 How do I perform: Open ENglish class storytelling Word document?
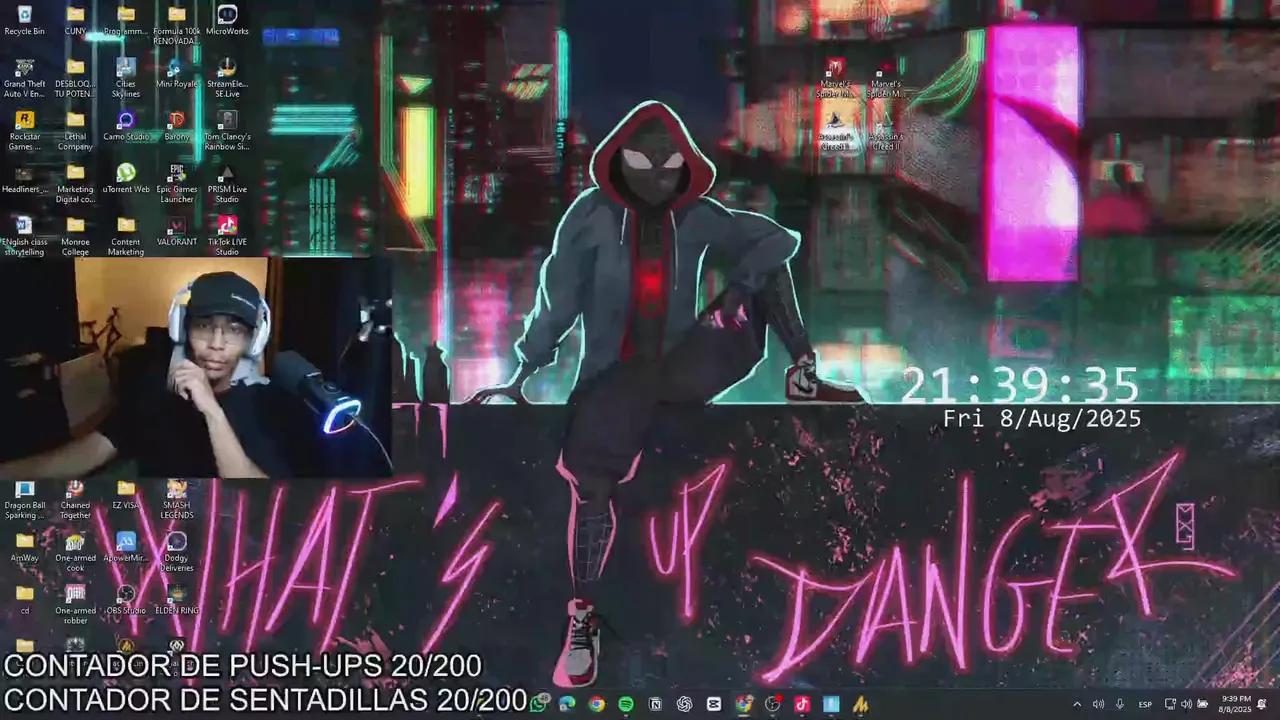24,236
